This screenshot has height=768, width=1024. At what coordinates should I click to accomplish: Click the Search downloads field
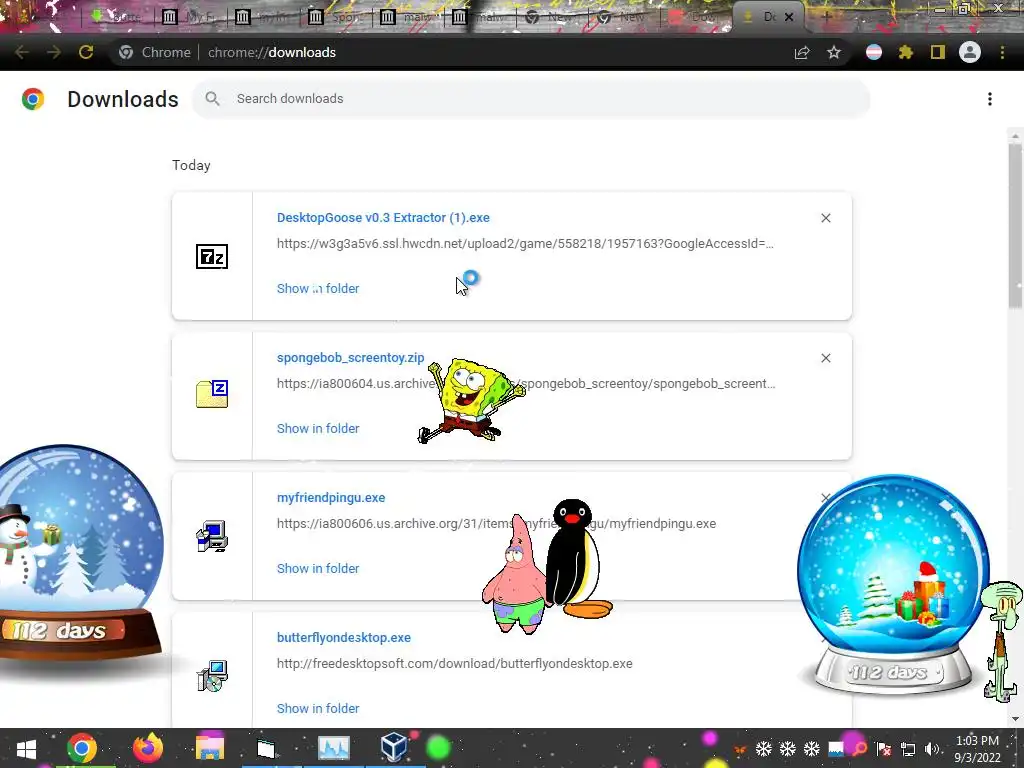tap(531, 99)
